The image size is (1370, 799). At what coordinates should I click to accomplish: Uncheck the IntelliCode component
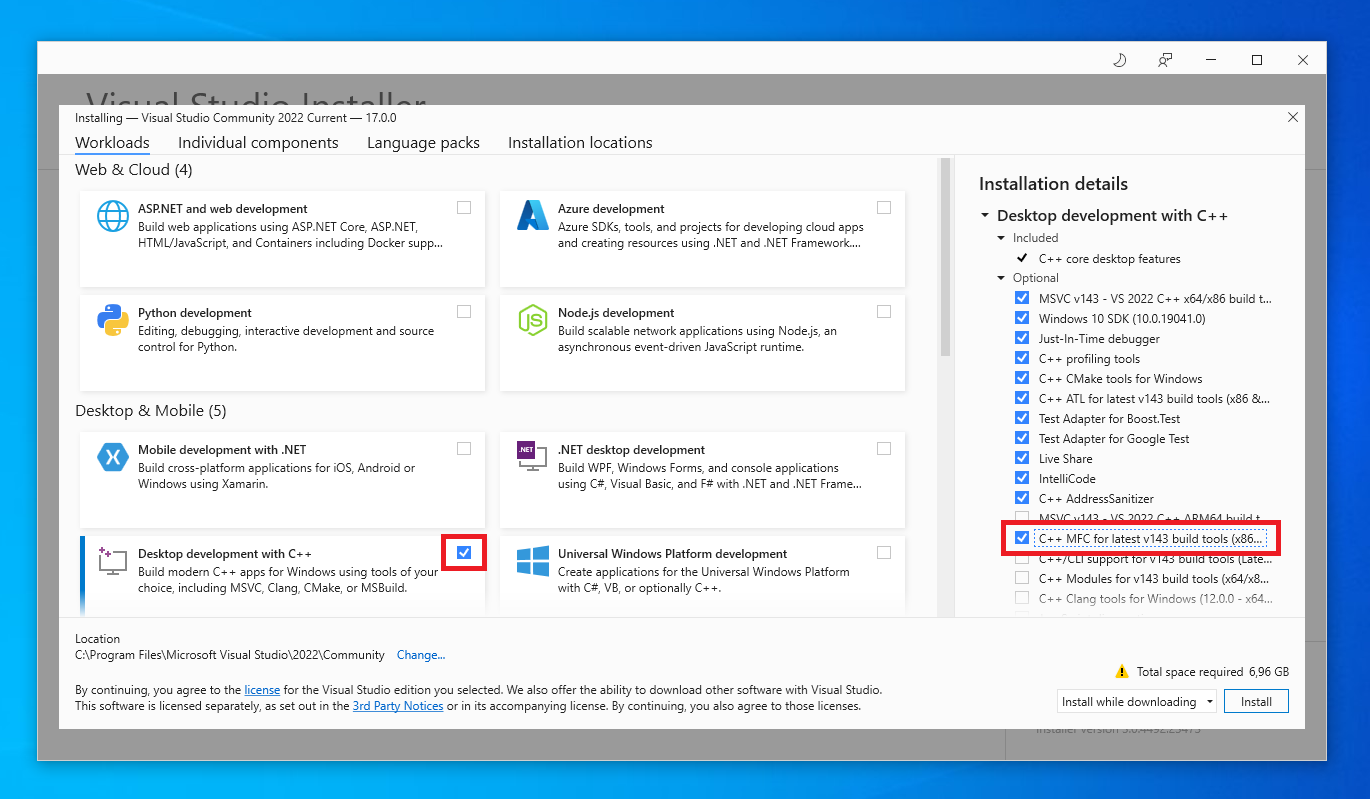tap(1022, 478)
